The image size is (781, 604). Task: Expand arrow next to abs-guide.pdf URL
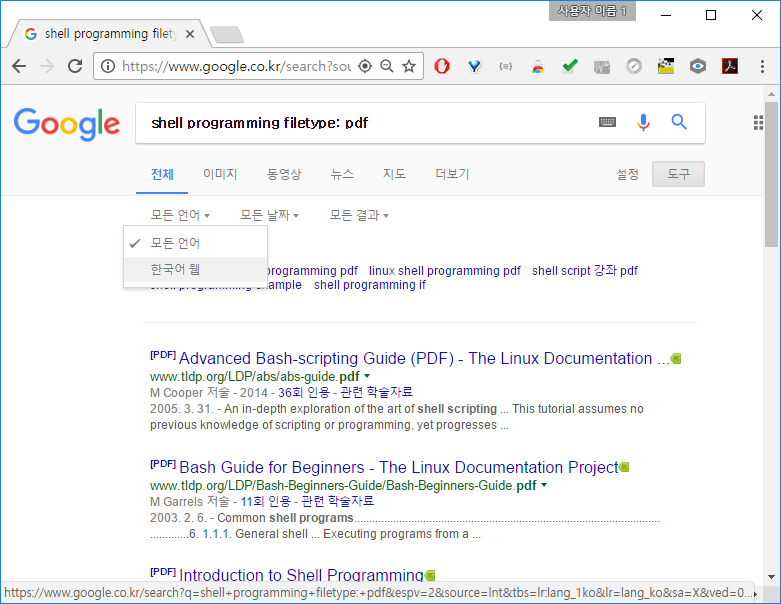(367, 376)
